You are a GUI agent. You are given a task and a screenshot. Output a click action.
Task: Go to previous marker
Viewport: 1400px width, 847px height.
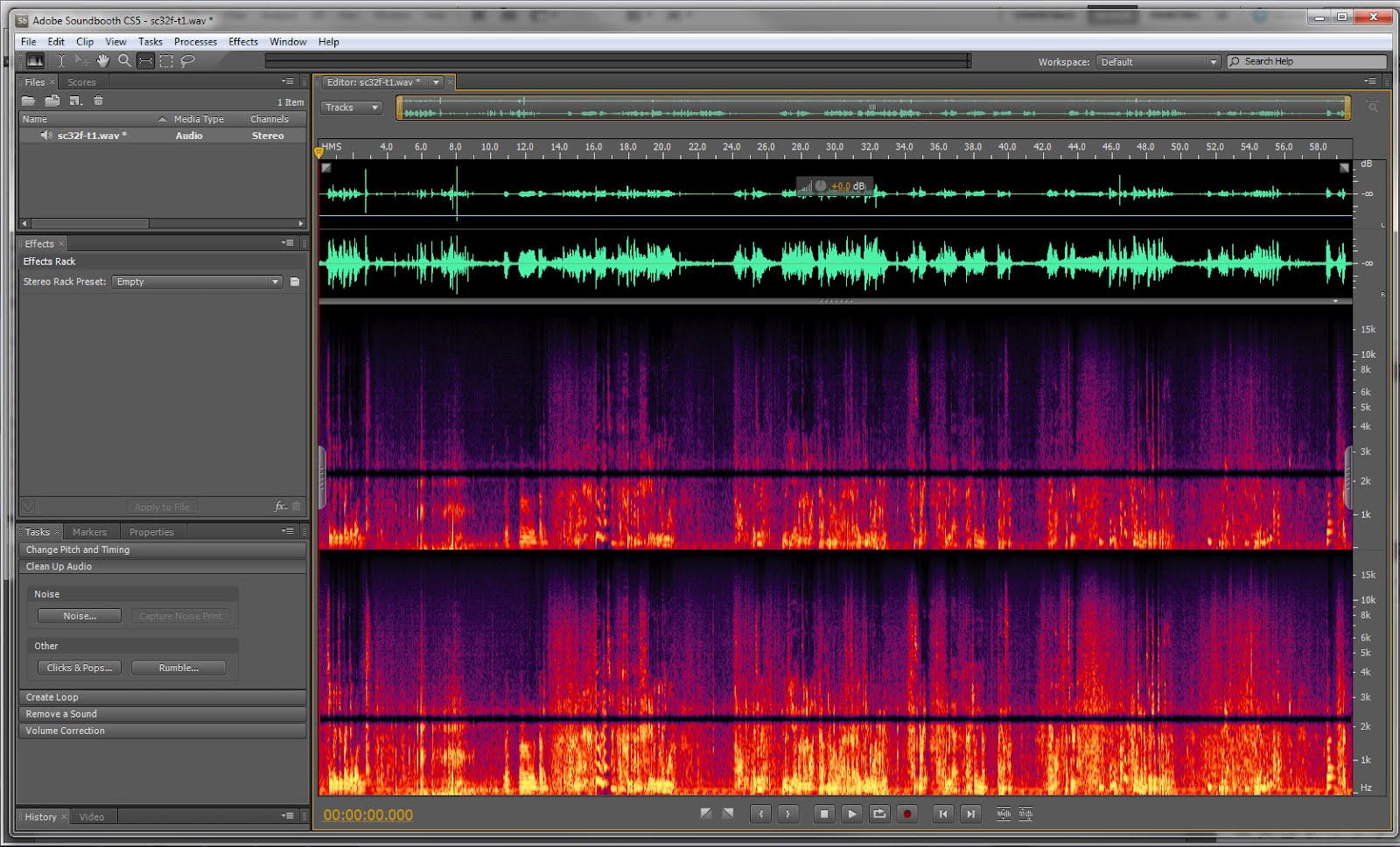pyautogui.click(x=943, y=814)
